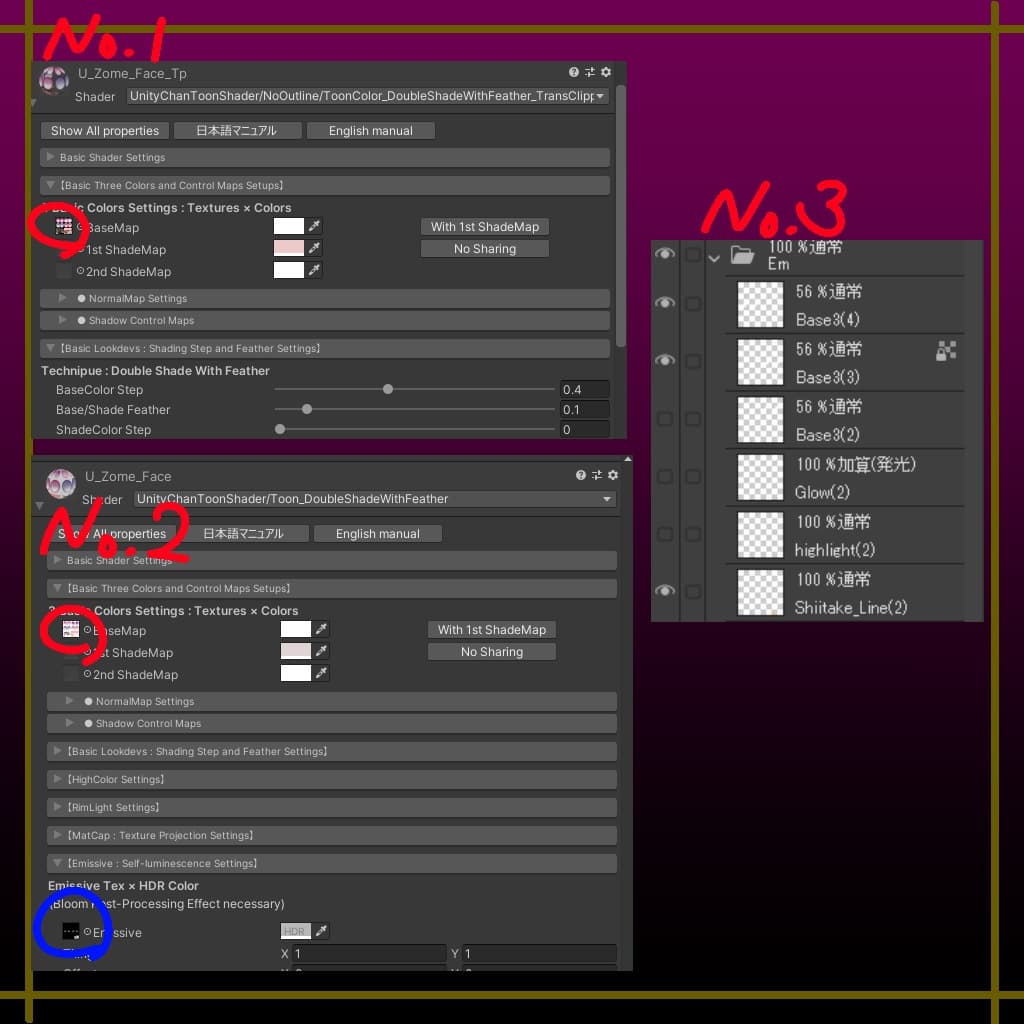The height and width of the screenshot is (1024, 1024).
Task: Use 2nd ShadeMap eyedropper in U_Zome_Face material
Action: (321, 673)
